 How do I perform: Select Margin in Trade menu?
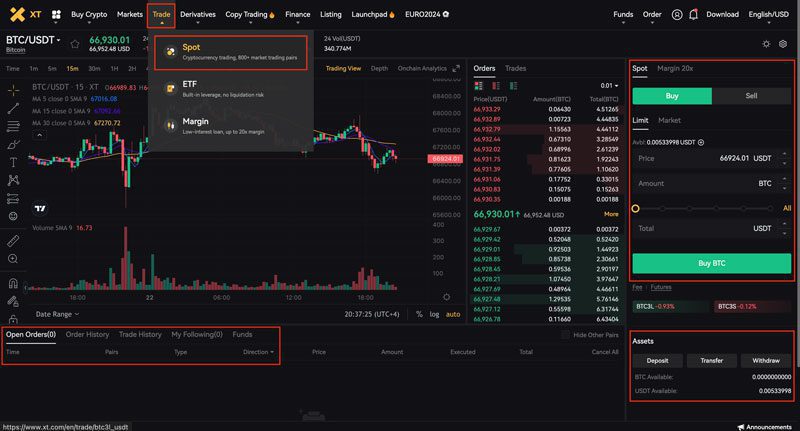coord(231,125)
